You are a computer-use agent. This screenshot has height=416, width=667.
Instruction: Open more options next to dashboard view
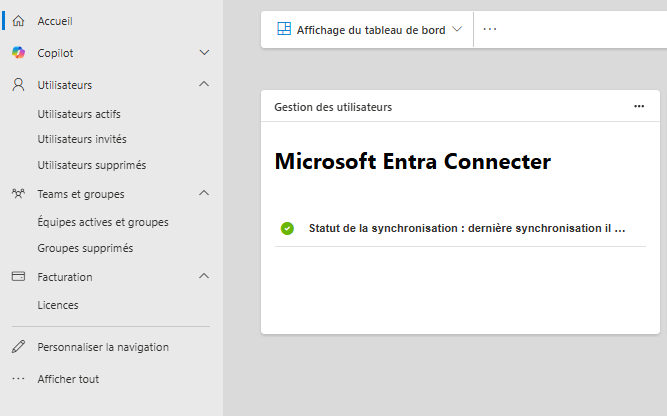[490, 30]
